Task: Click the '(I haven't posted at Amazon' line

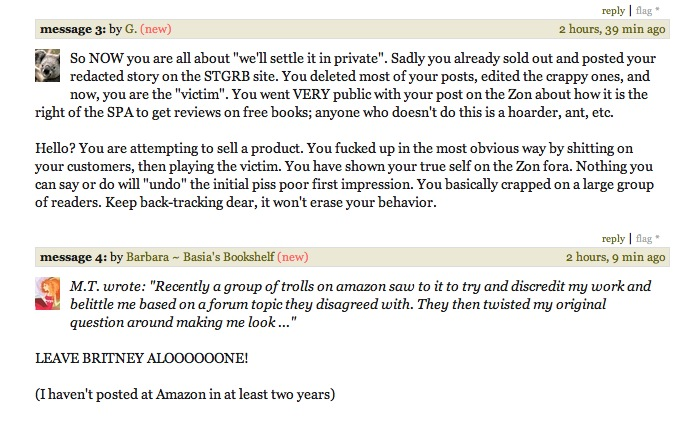Action: pos(185,394)
